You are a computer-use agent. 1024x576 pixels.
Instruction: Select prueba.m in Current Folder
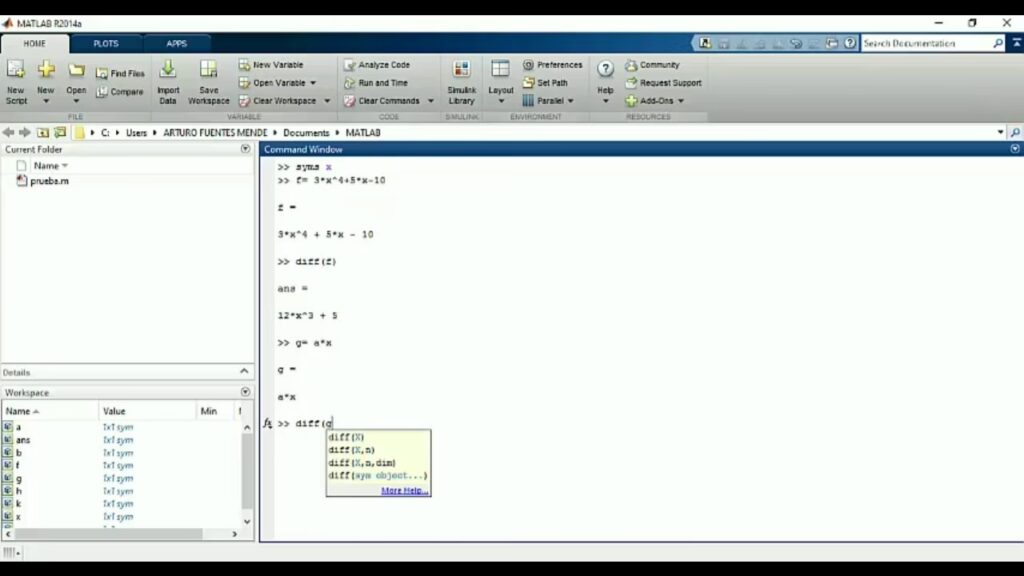point(49,181)
